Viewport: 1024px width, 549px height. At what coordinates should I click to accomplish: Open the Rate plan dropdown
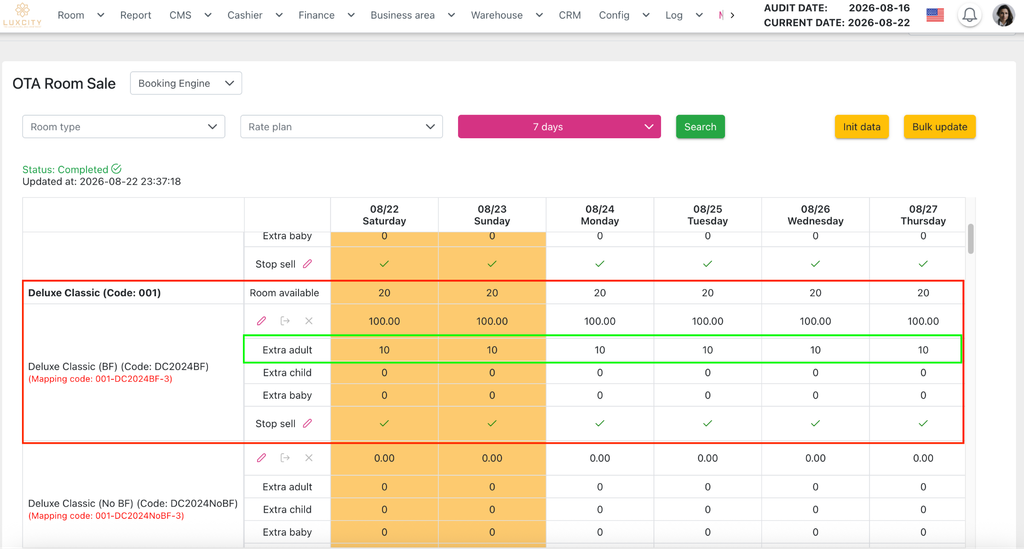coord(342,127)
